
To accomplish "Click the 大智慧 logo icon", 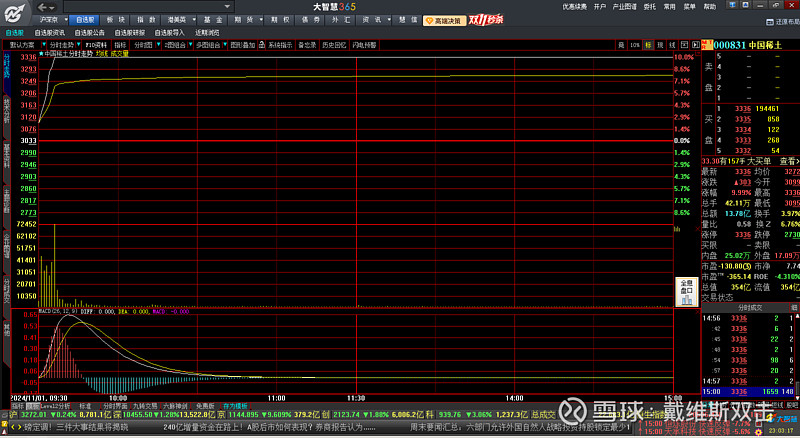I will 14,13.
